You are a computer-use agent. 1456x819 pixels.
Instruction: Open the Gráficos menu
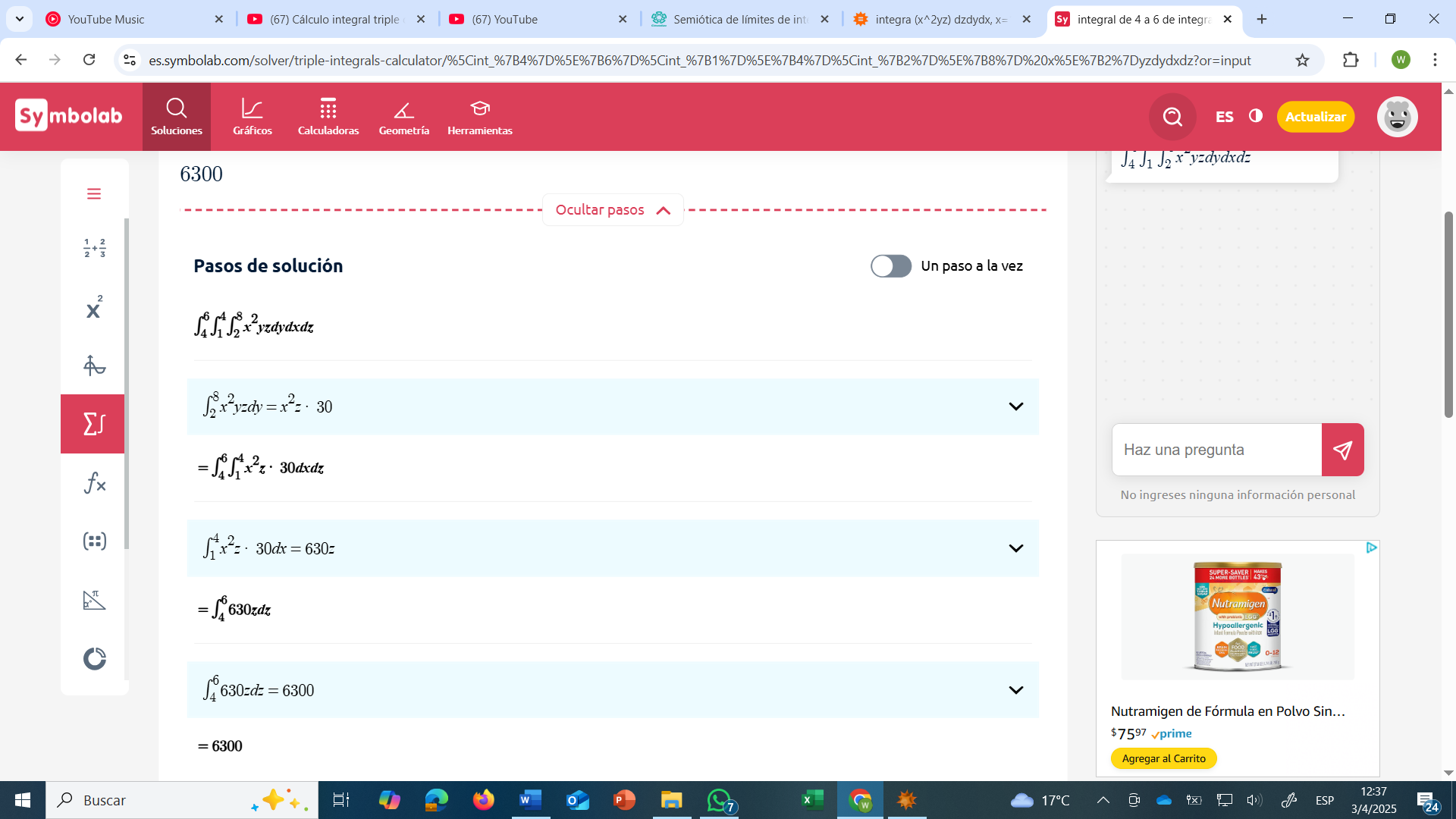tap(253, 117)
